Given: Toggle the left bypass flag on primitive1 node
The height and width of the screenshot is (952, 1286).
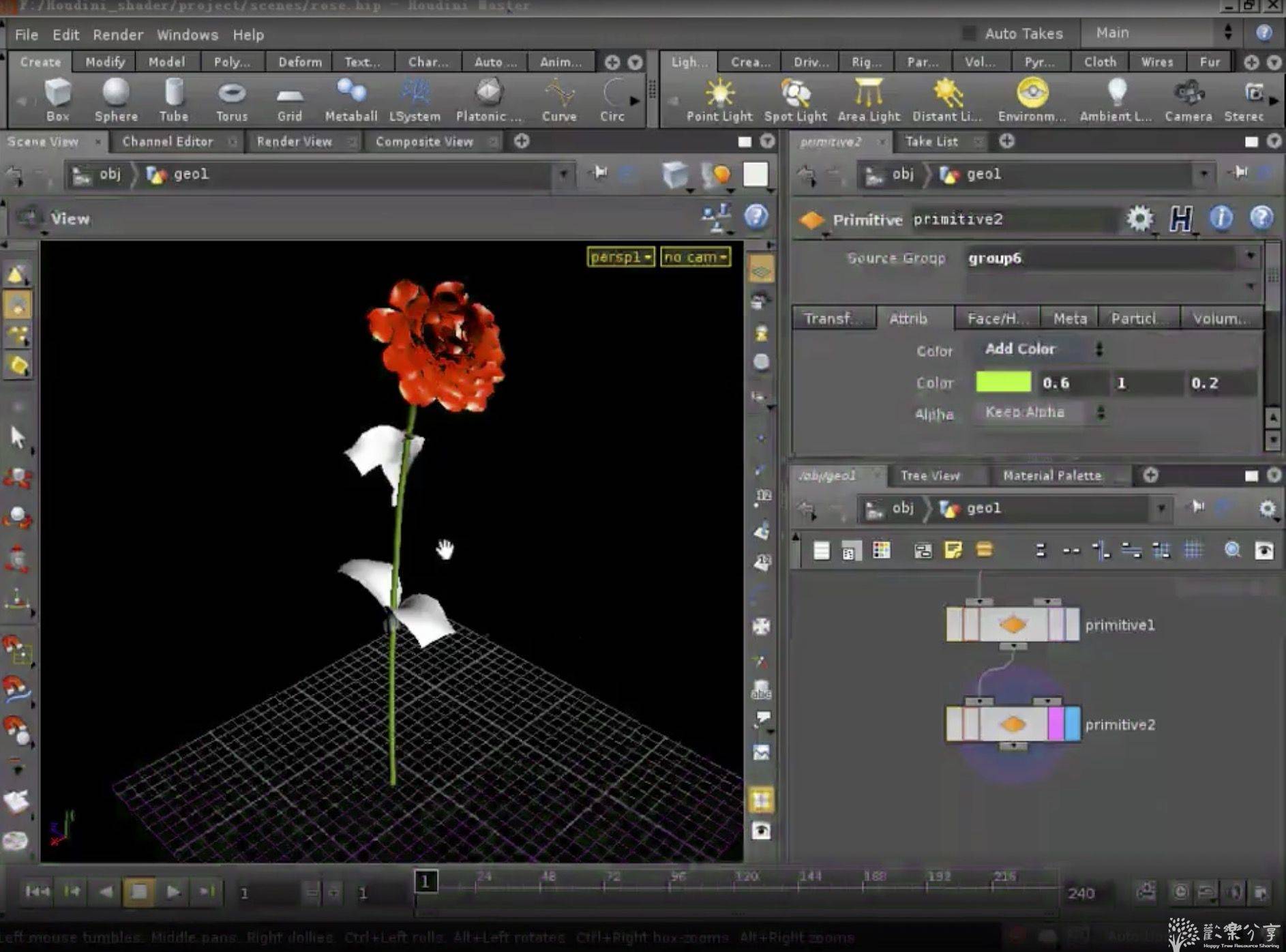Looking at the screenshot, I should coord(955,625).
